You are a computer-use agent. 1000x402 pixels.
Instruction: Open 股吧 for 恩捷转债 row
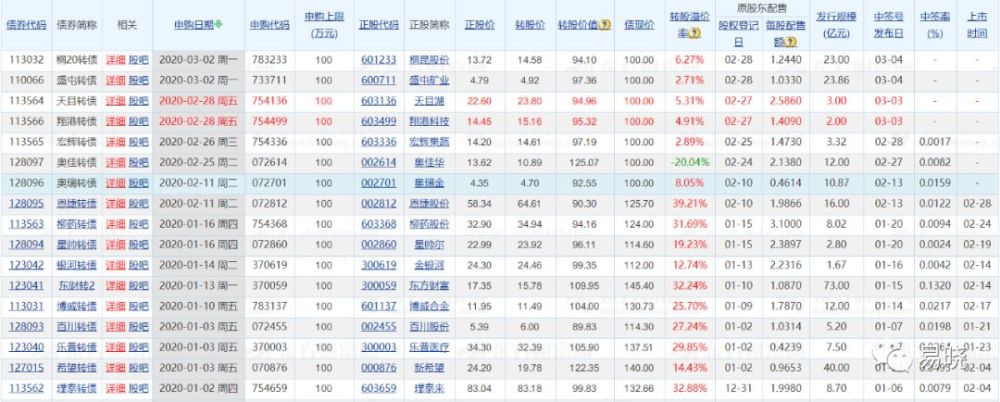coord(138,204)
